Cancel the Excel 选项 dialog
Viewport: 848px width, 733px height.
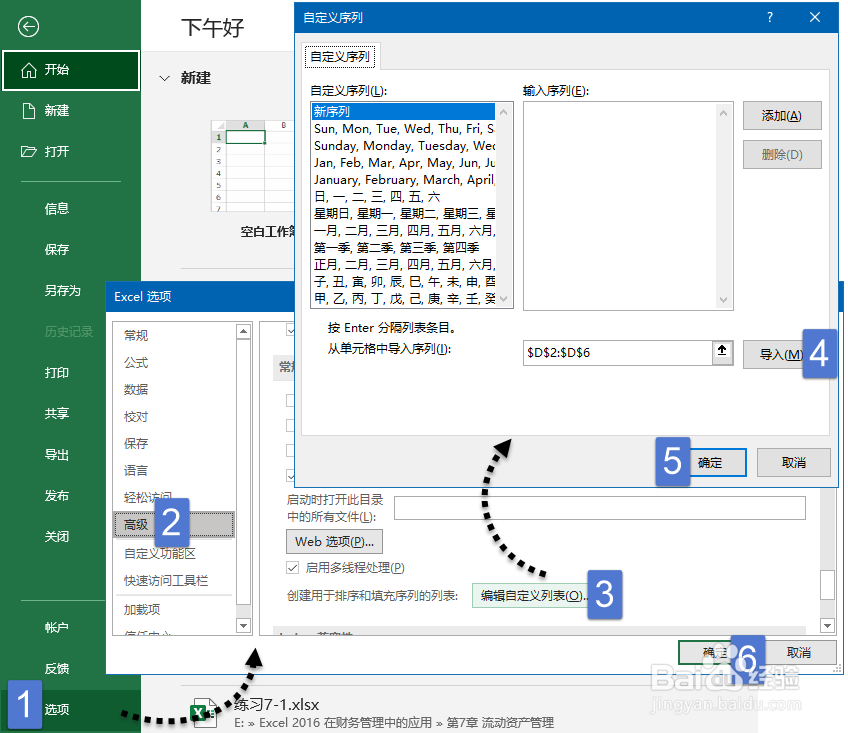point(798,653)
